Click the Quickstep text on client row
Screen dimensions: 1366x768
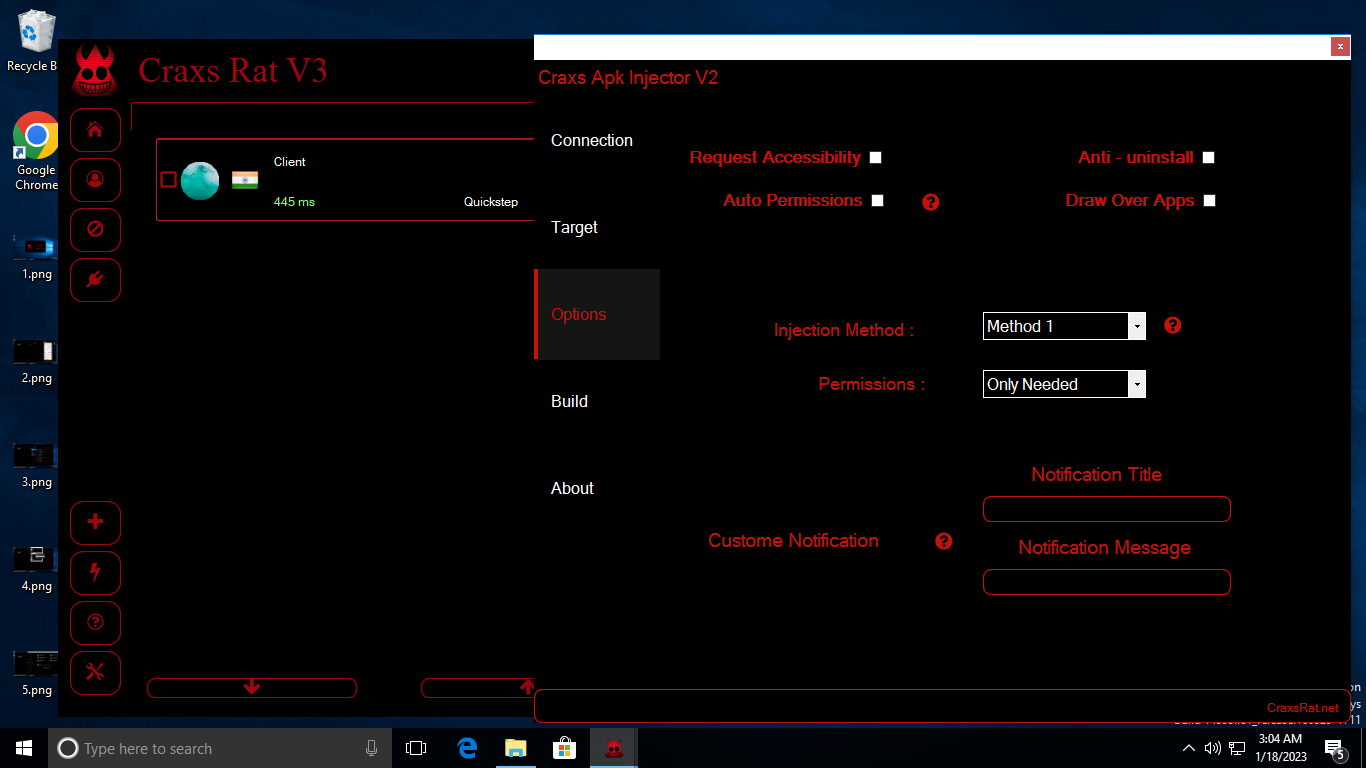click(x=491, y=202)
